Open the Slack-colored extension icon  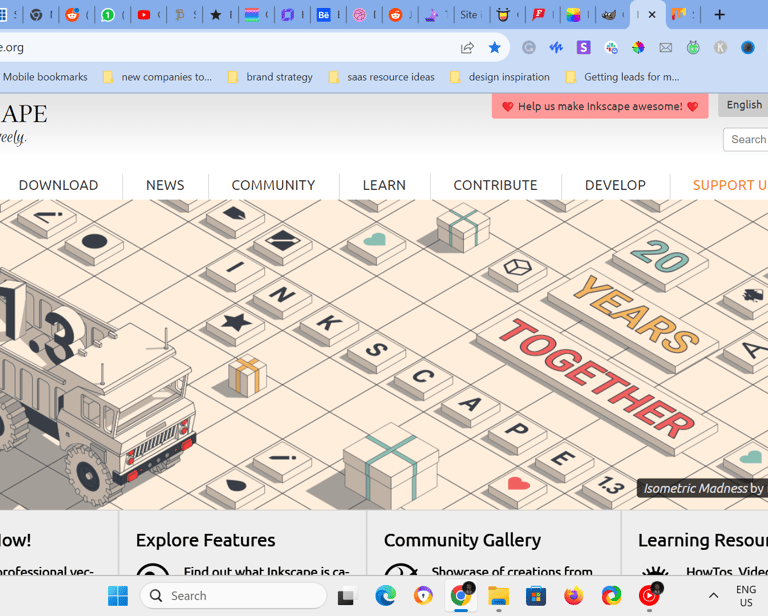[x=611, y=47]
